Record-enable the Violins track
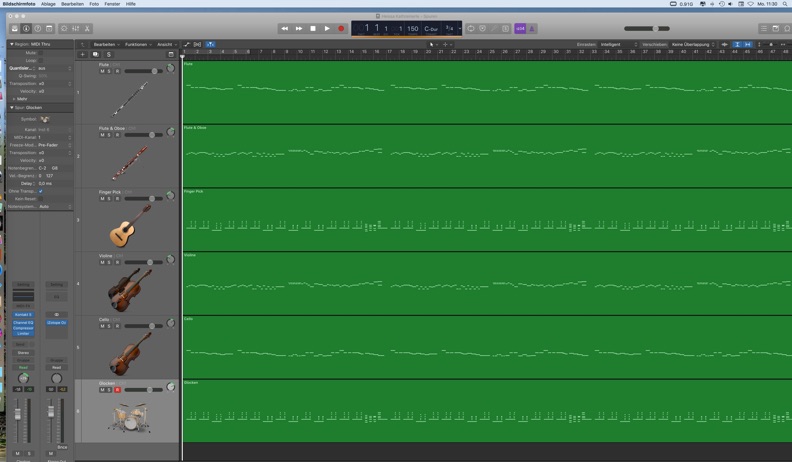The image size is (792, 462). point(117,263)
